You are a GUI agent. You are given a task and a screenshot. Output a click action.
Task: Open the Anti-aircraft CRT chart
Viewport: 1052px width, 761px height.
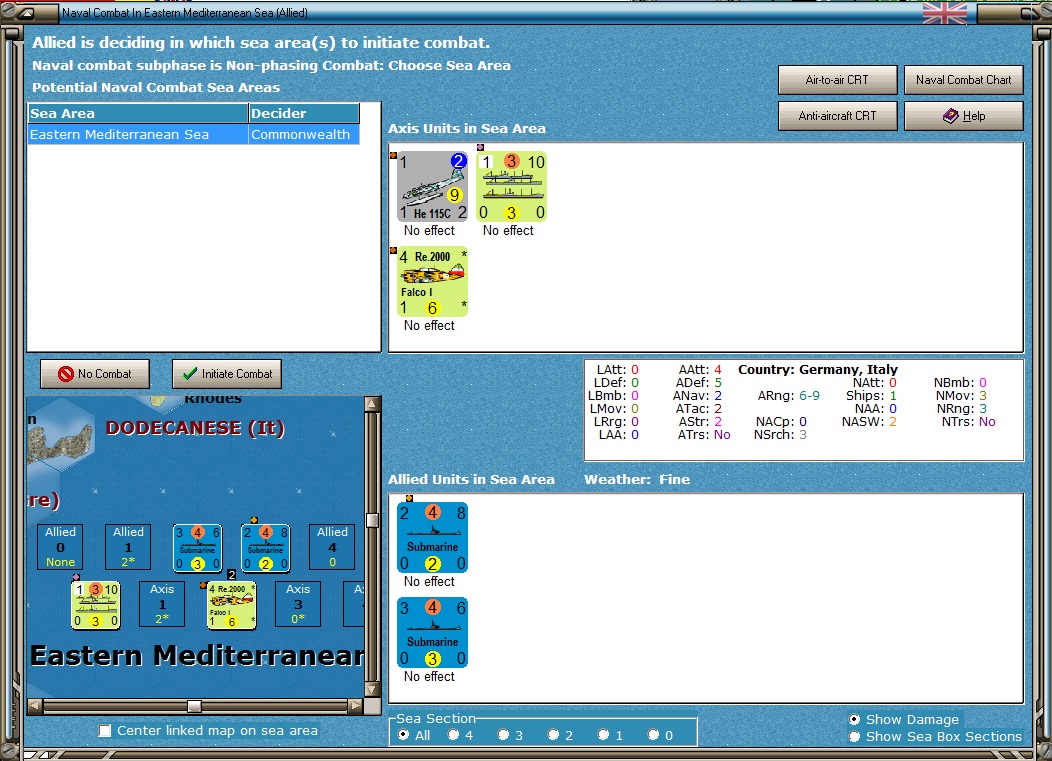coord(837,116)
